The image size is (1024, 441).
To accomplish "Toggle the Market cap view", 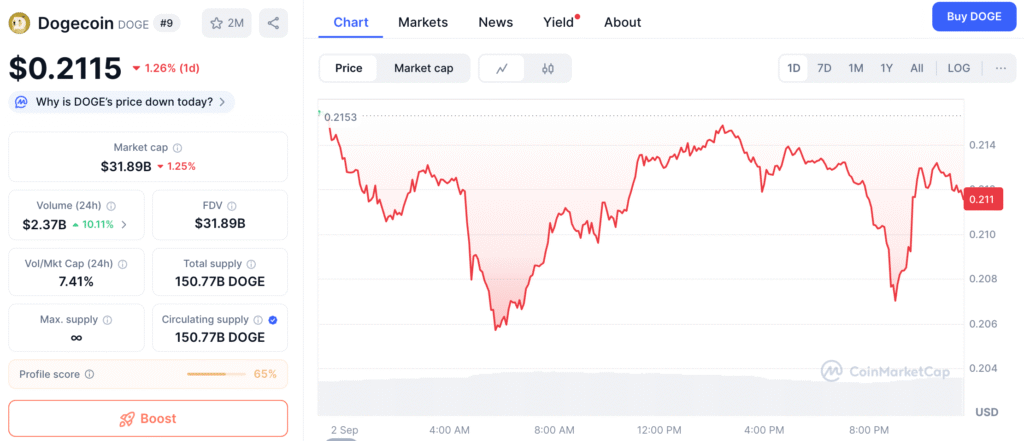I will click(423, 69).
